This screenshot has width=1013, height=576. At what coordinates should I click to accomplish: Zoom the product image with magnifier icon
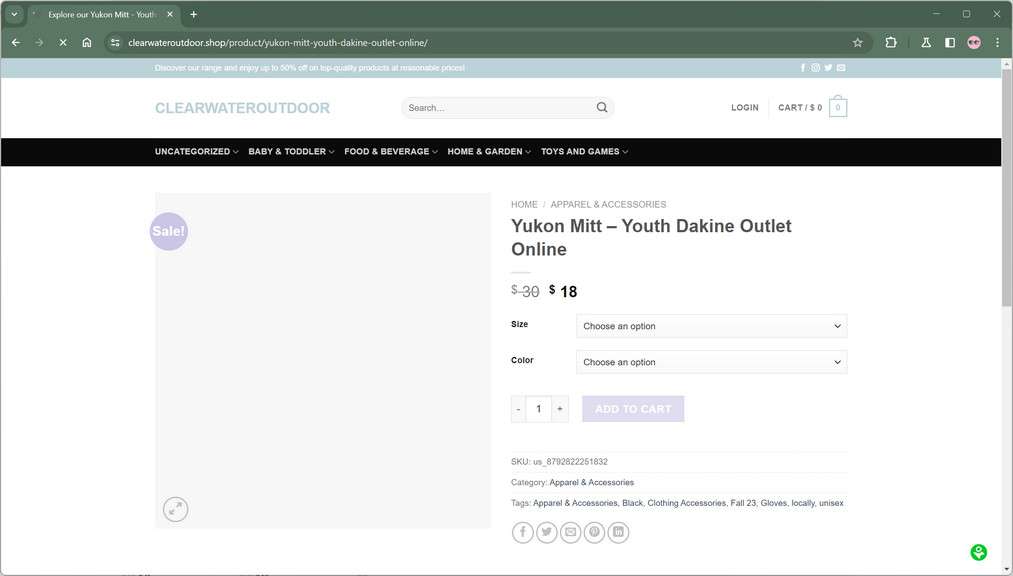(x=176, y=509)
